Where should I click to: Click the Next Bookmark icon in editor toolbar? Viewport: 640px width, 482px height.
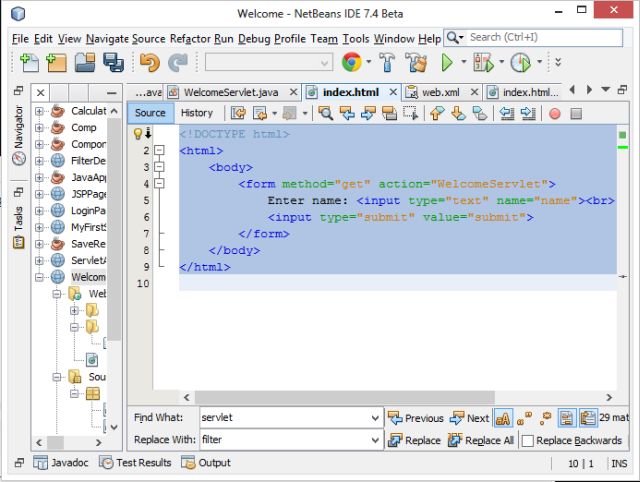tap(458, 113)
